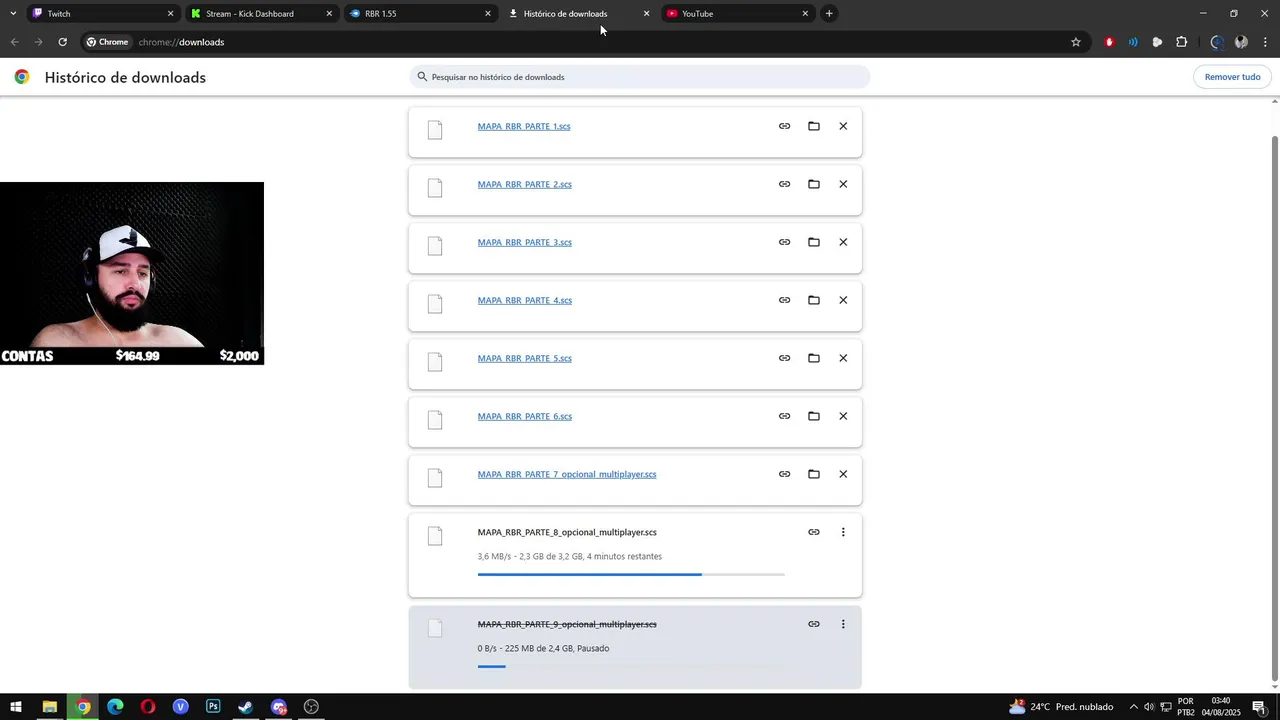Open more actions for paused PARTE_9 download
This screenshot has height=720, width=1280.
pyautogui.click(x=843, y=624)
